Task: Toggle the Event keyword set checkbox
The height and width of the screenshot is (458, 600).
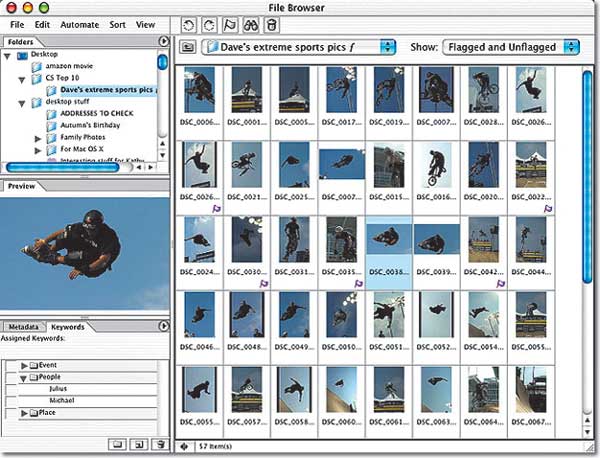Action: click(x=11, y=365)
